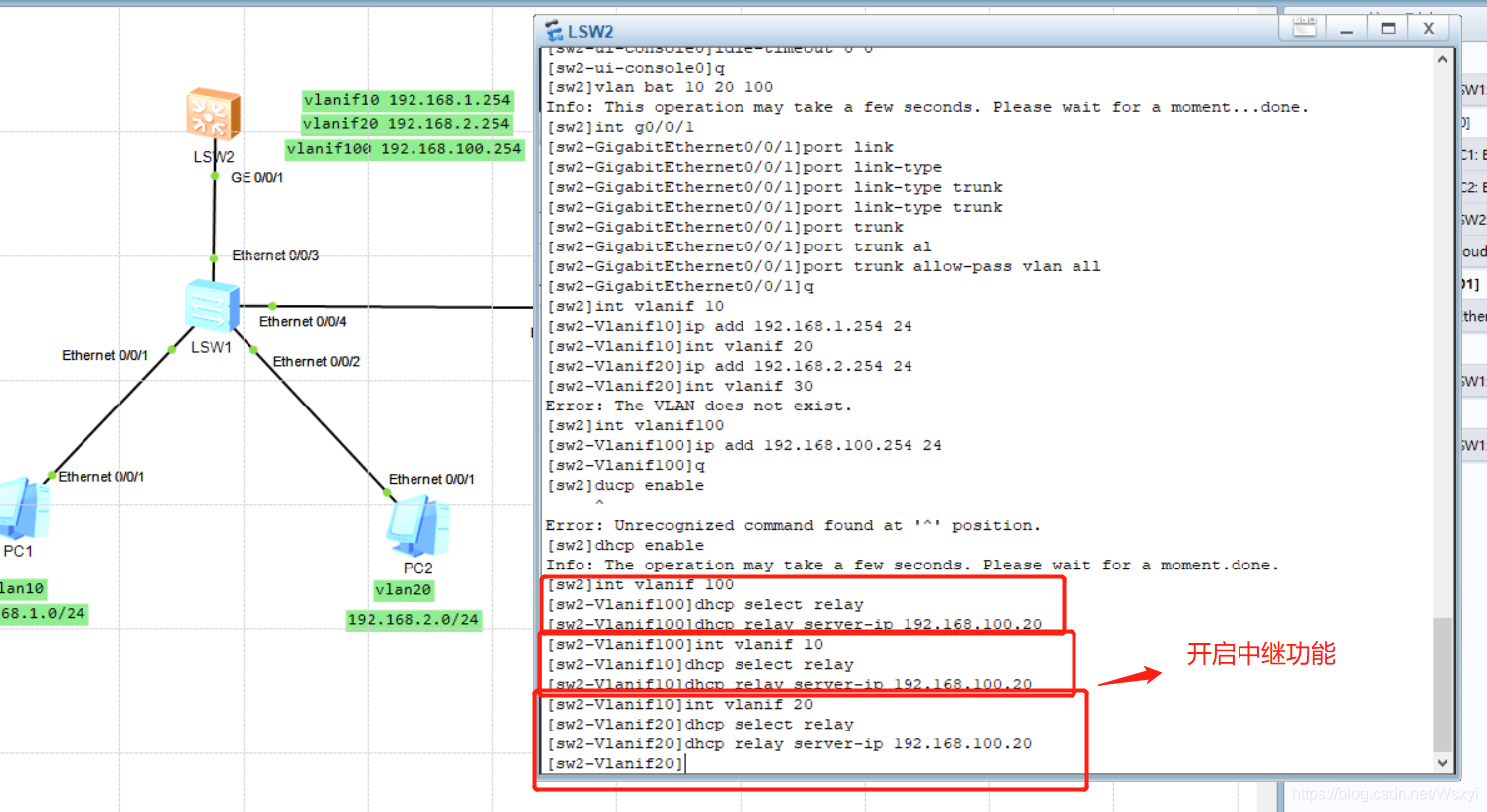Image resolution: width=1487 pixels, height=812 pixels.
Task: Click '[sw2-Vlanif20]dhcp relay server-ip' line
Action: click(x=789, y=743)
